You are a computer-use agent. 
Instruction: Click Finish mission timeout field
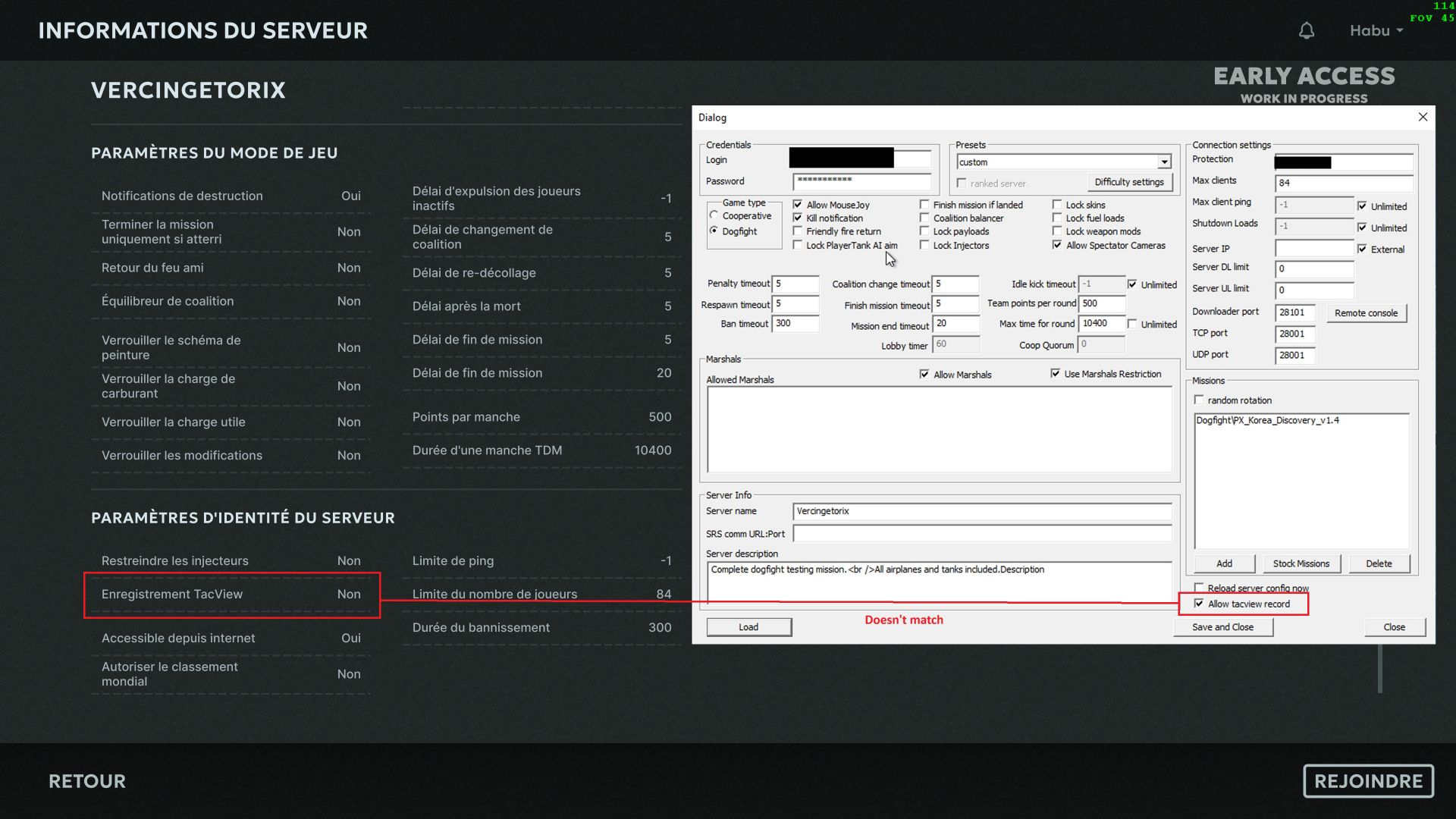pyautogui.click(x=955, y=304)
